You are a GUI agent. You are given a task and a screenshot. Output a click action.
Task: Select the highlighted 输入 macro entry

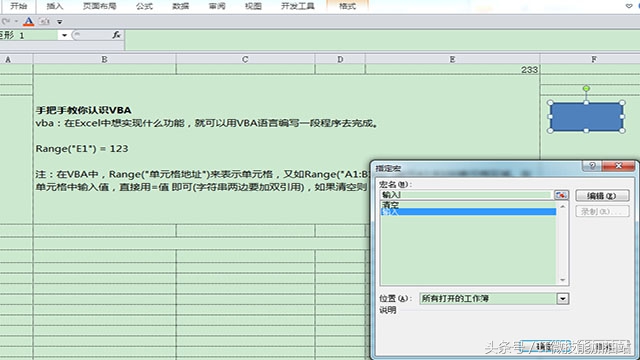click(468, 212)
